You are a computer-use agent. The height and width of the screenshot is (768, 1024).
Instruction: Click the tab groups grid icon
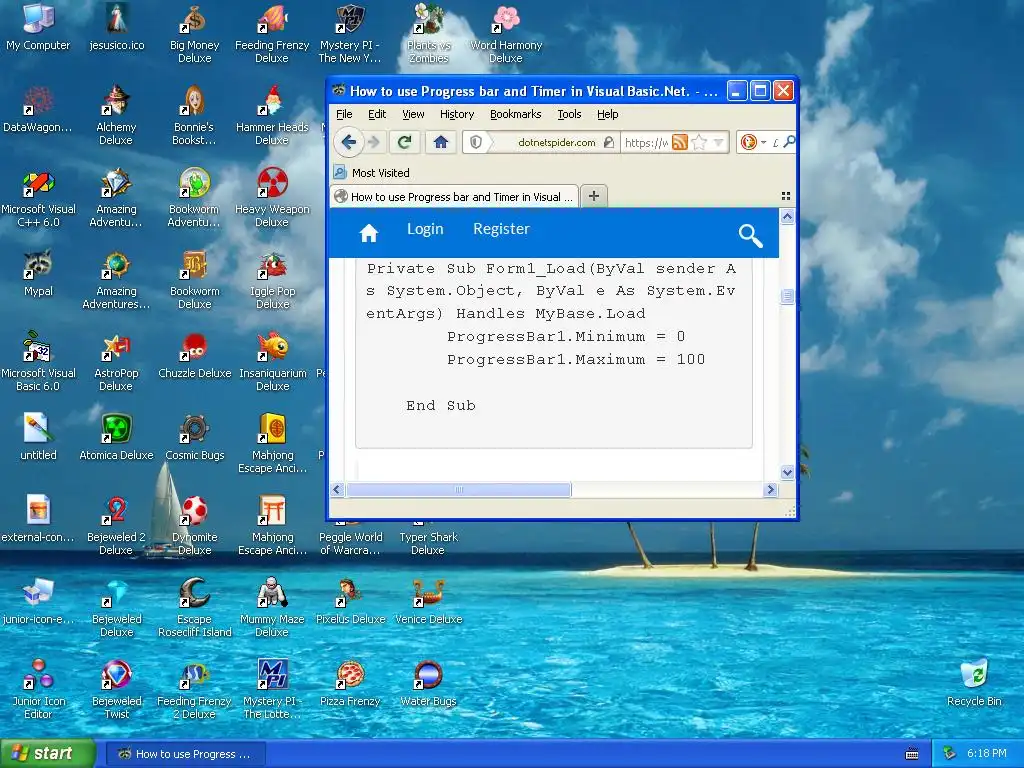[786, 196]
